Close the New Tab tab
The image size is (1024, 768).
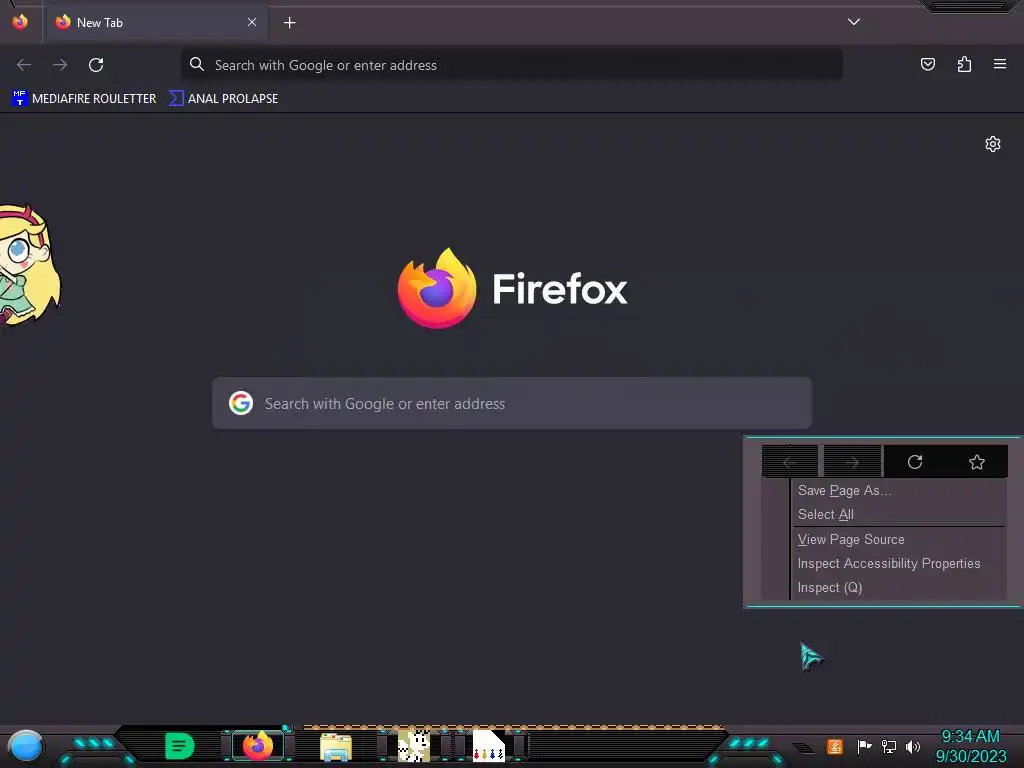pos(251,22)
